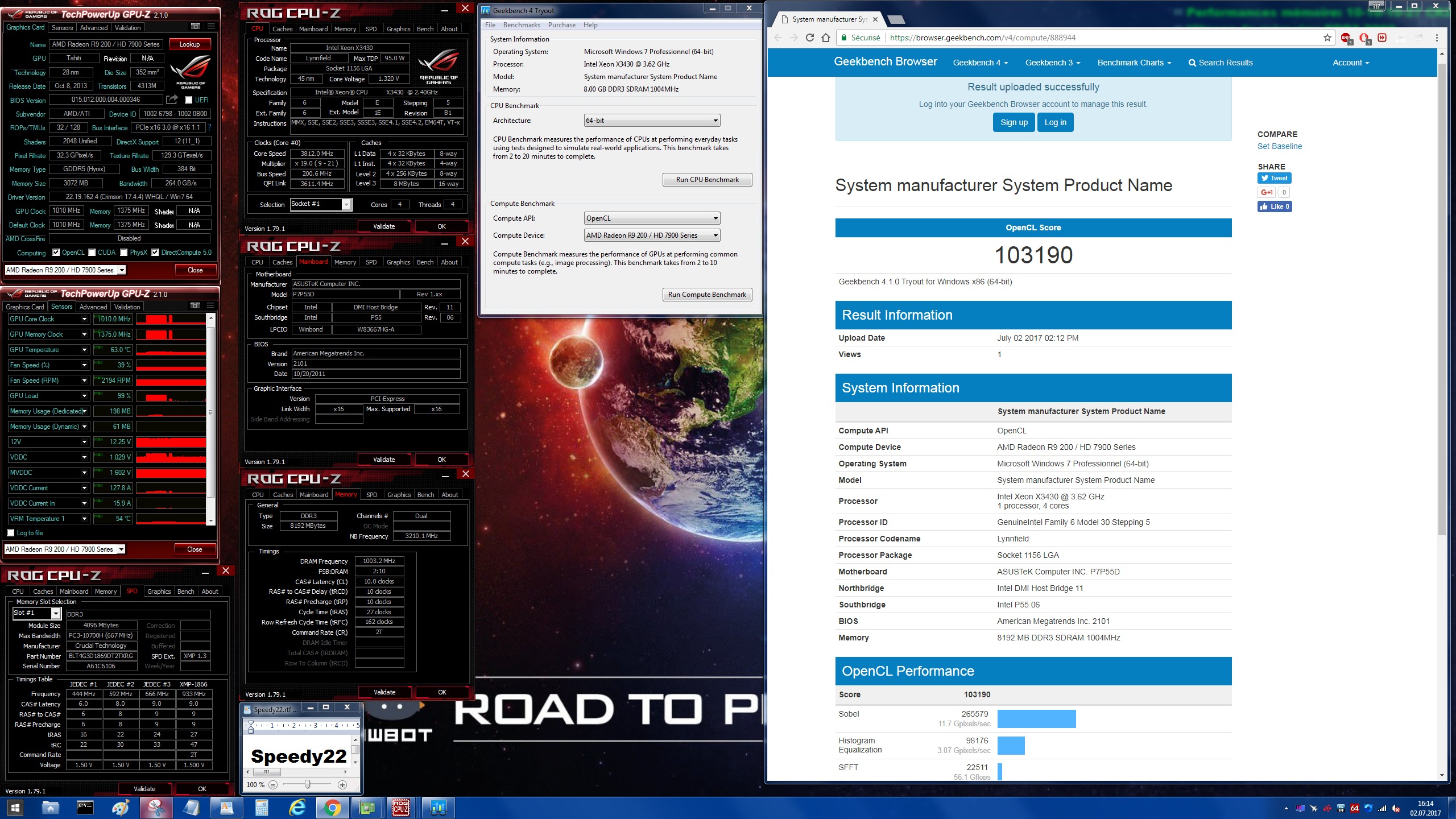Viewport: 1456px width, 819px height.
Task: Open the SPD Slot #1 dropdown
Action: (36, 613)
